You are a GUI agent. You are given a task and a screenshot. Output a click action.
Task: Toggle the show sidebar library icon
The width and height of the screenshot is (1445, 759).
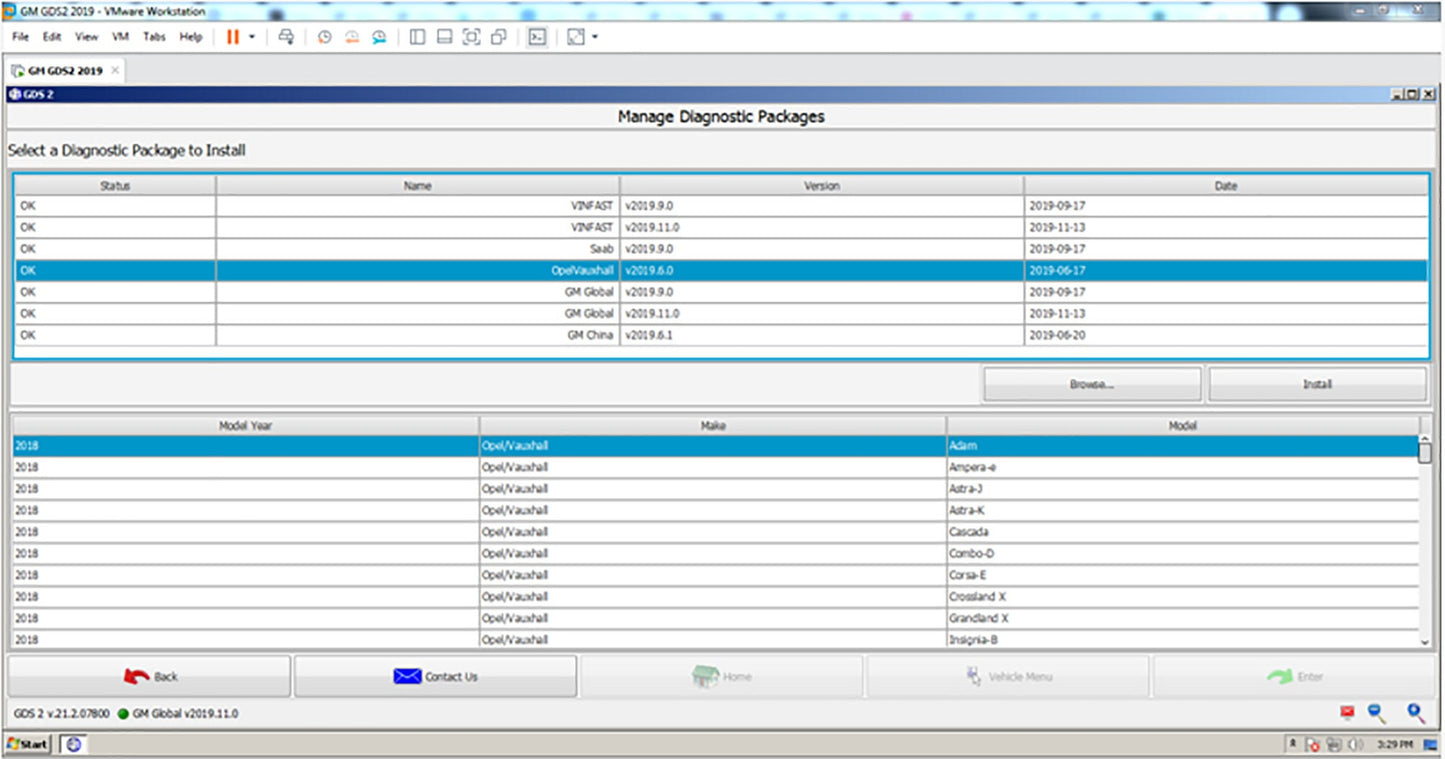coord(417,37)
